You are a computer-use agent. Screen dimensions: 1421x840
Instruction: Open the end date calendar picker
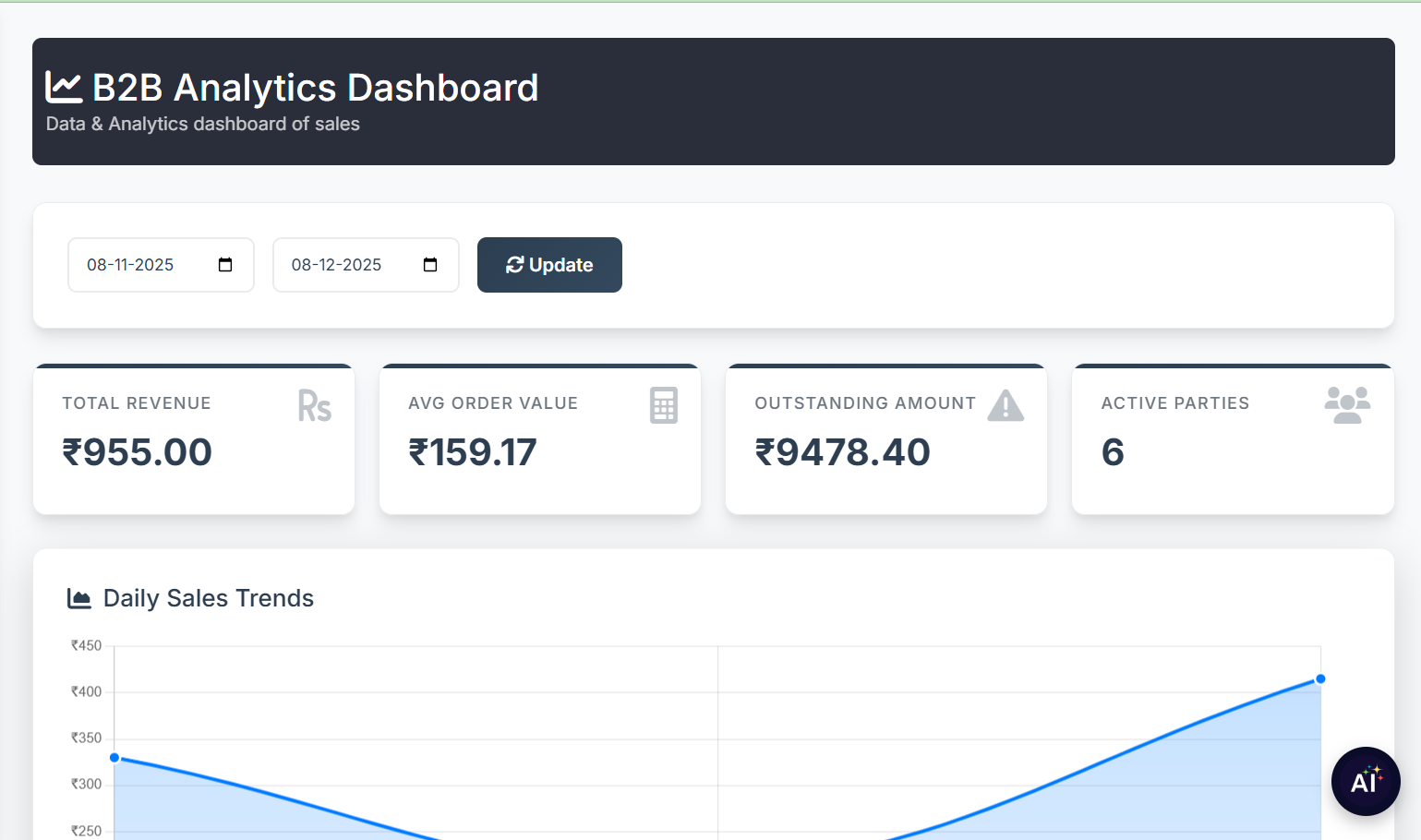click(x=430, y=265)
